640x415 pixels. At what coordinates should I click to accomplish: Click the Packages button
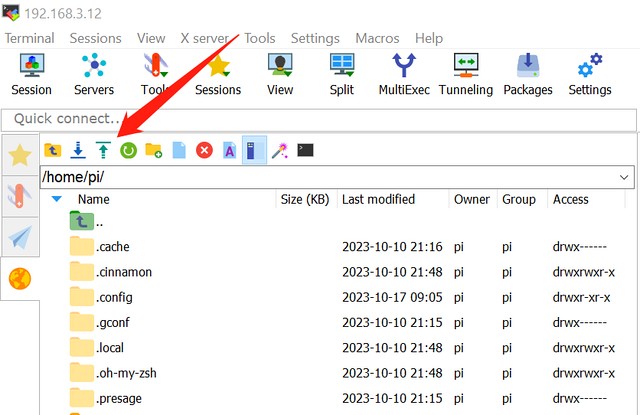tap(528, 74)
